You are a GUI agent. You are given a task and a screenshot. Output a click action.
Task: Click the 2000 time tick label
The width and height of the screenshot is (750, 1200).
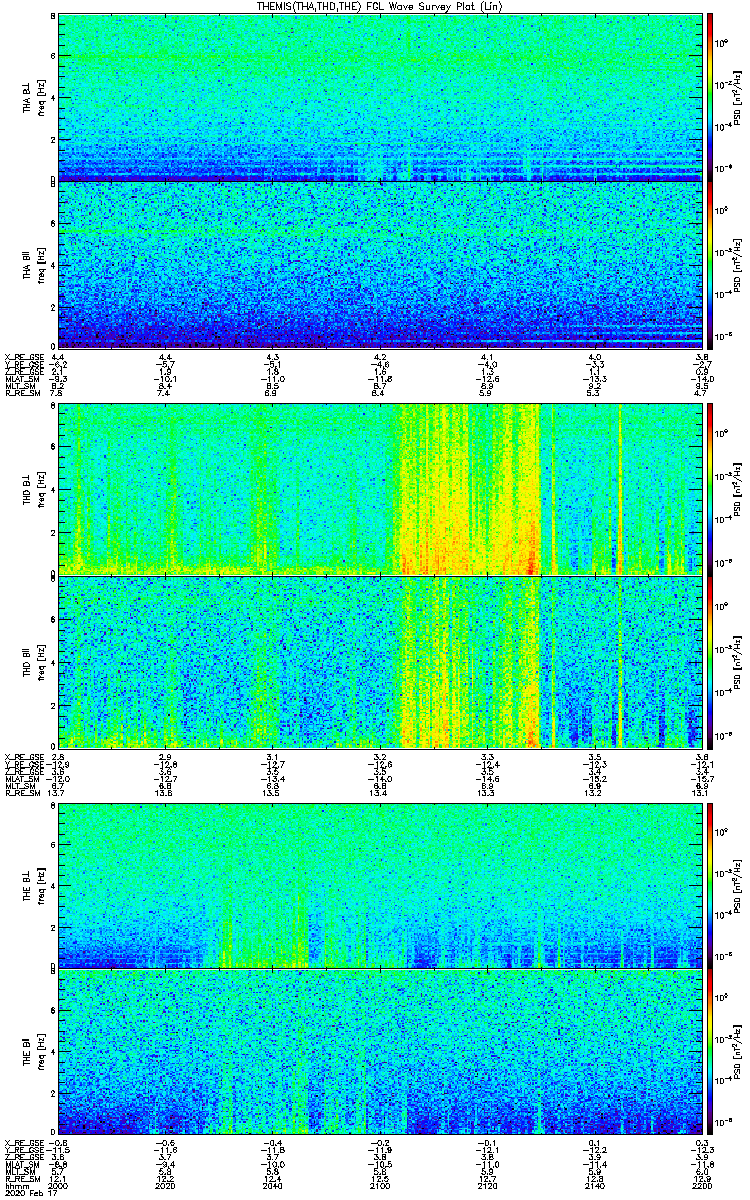tap(58, 1187)
